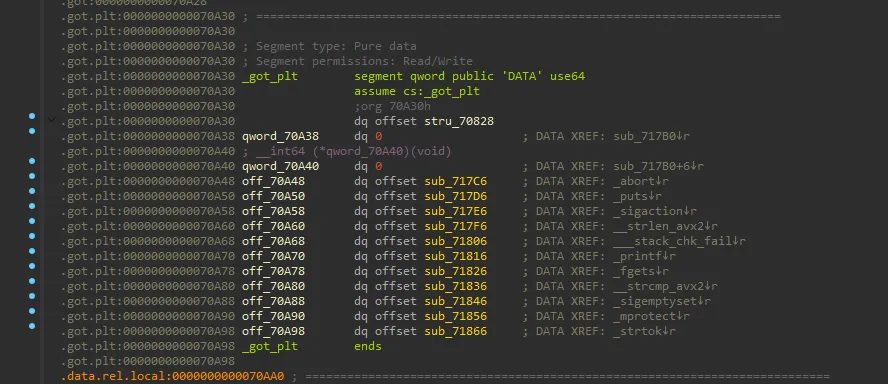
Task: Follow the sub_717C6 offset reference
Action: click(x=455, y=181)
